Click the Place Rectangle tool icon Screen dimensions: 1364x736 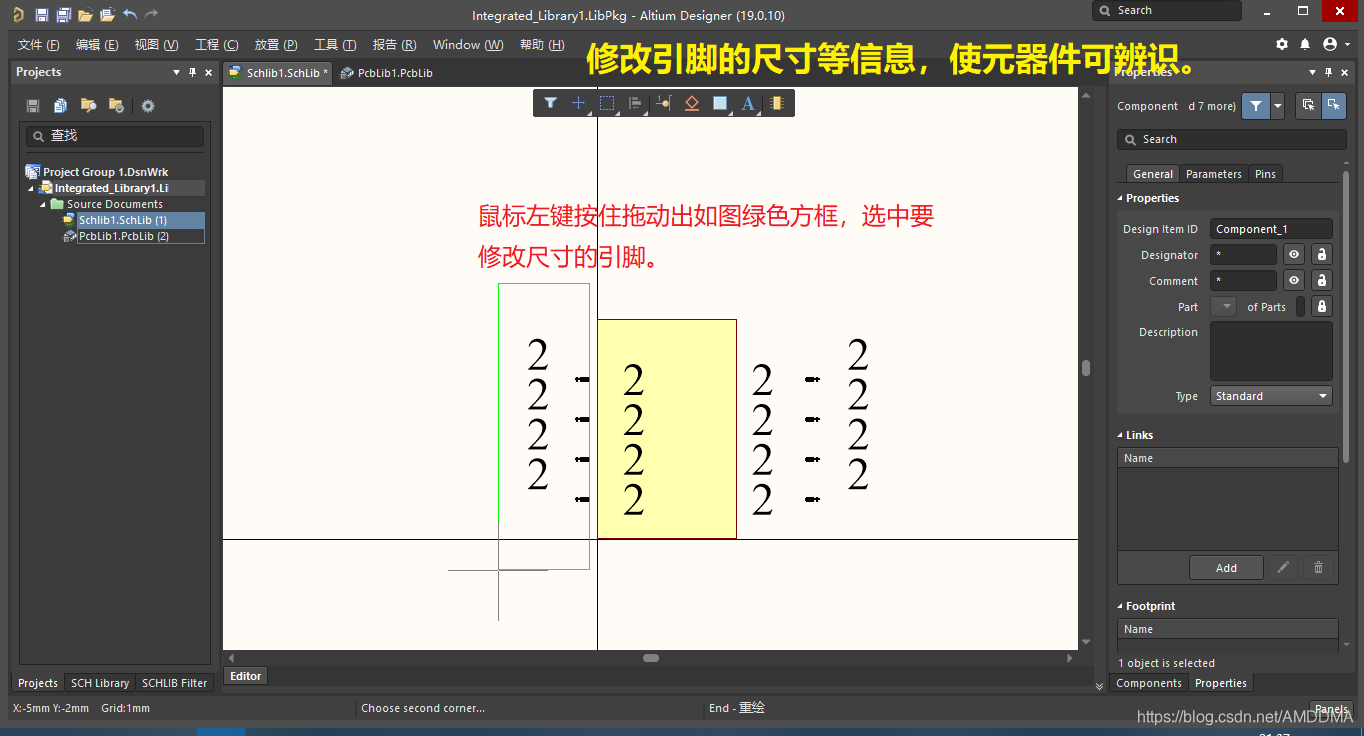pos(719,103)
